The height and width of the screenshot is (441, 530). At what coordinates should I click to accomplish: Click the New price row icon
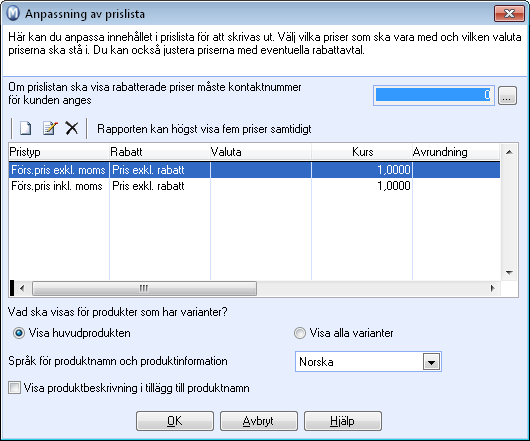(26, 128)
